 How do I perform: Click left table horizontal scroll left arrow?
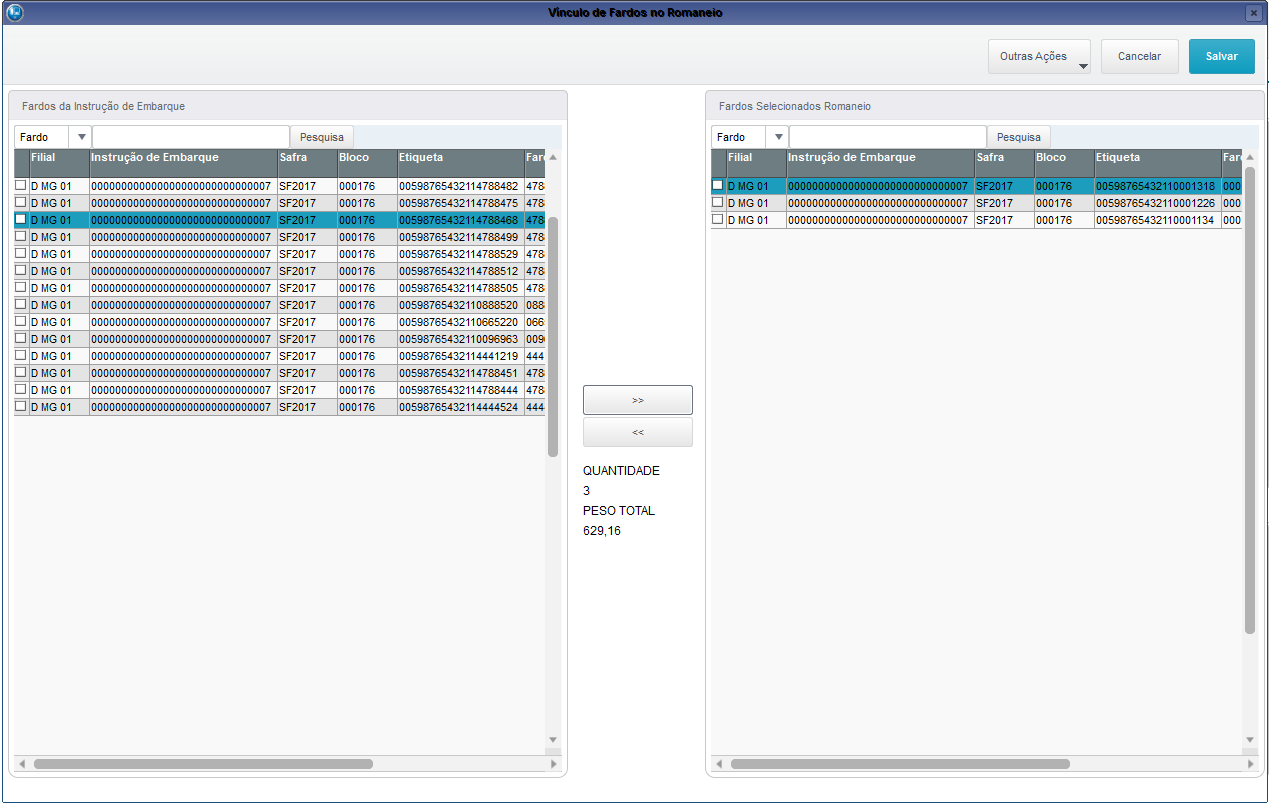21,764
